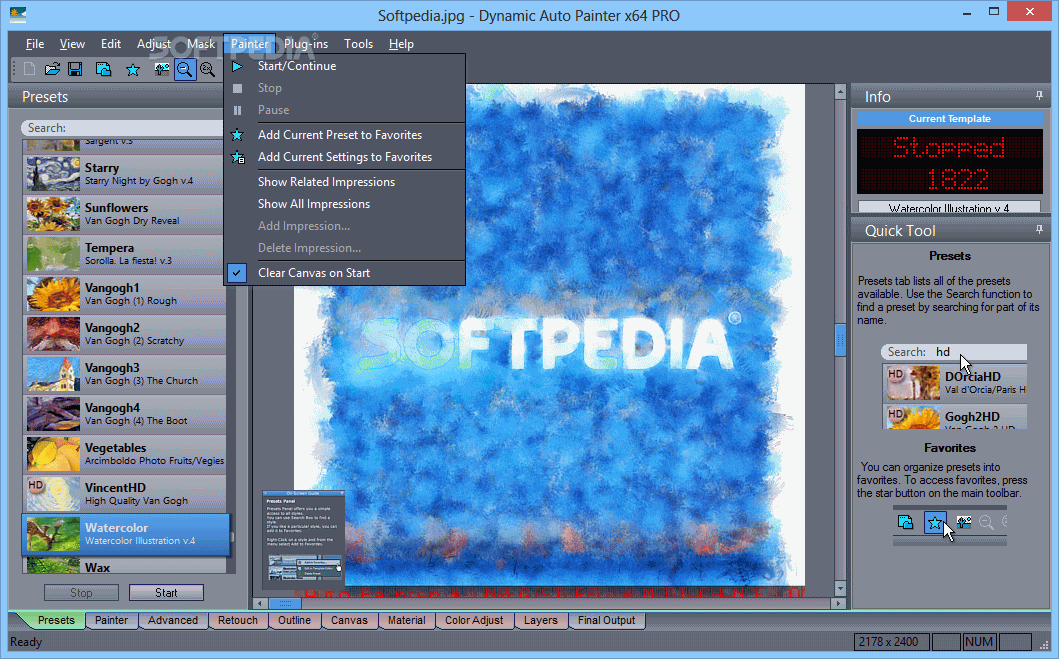Screen dimensions: 1059x659
Task: Click the greyed Add Impression entry
Action: [344, 226]
